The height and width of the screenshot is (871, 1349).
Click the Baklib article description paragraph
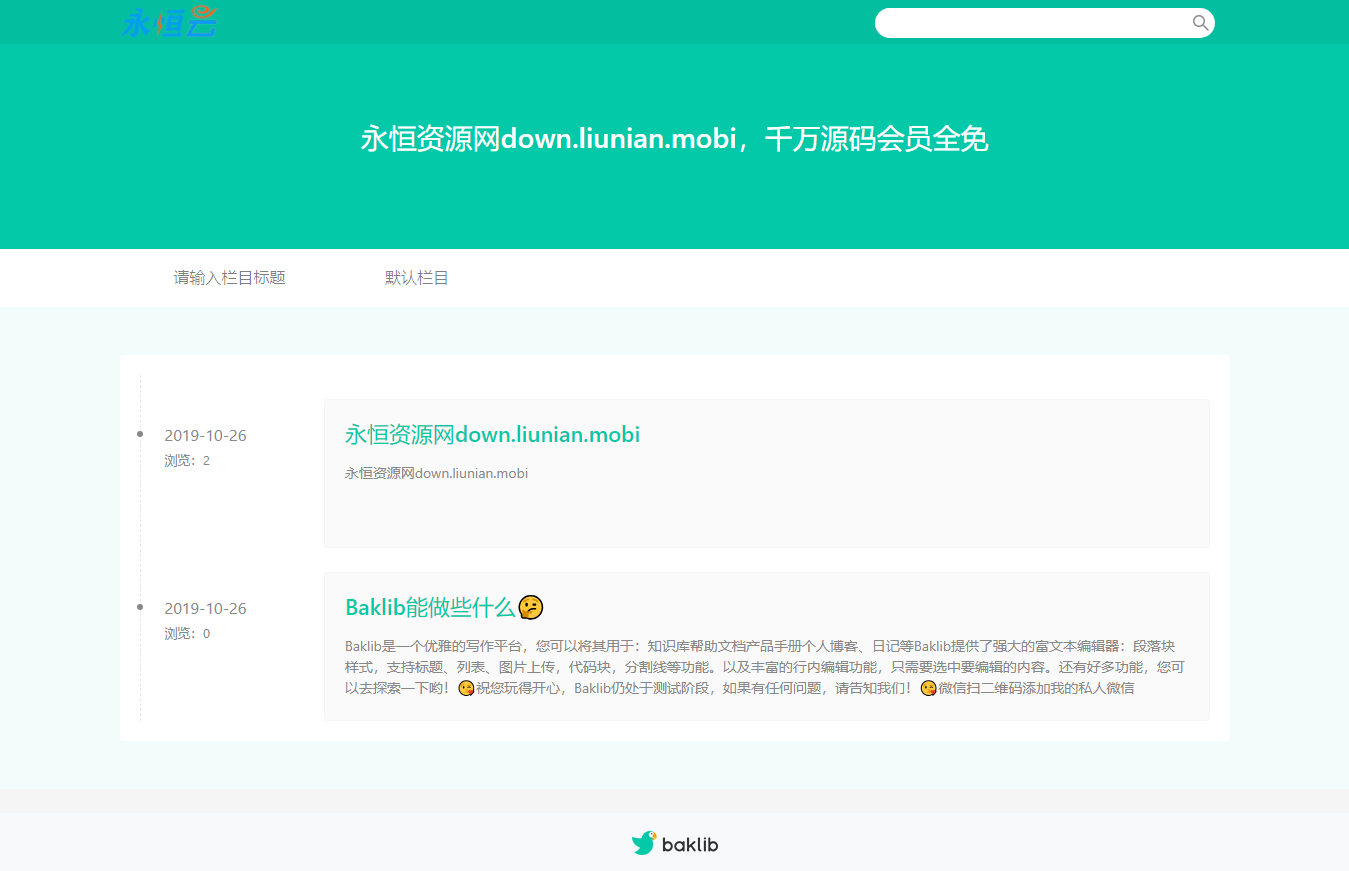(765, 667)
